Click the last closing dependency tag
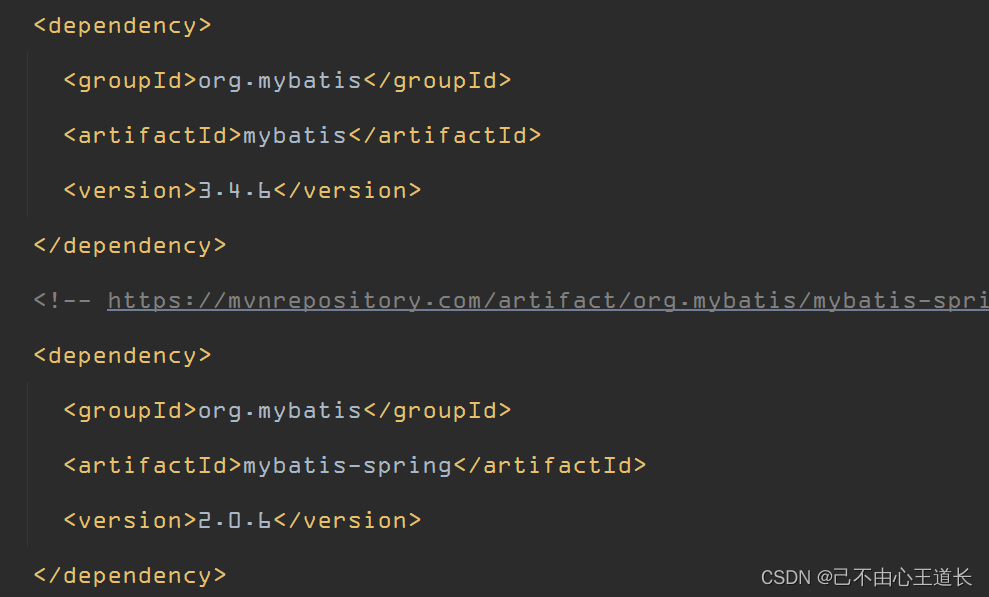The image size is (989, 597). [130, 576]
